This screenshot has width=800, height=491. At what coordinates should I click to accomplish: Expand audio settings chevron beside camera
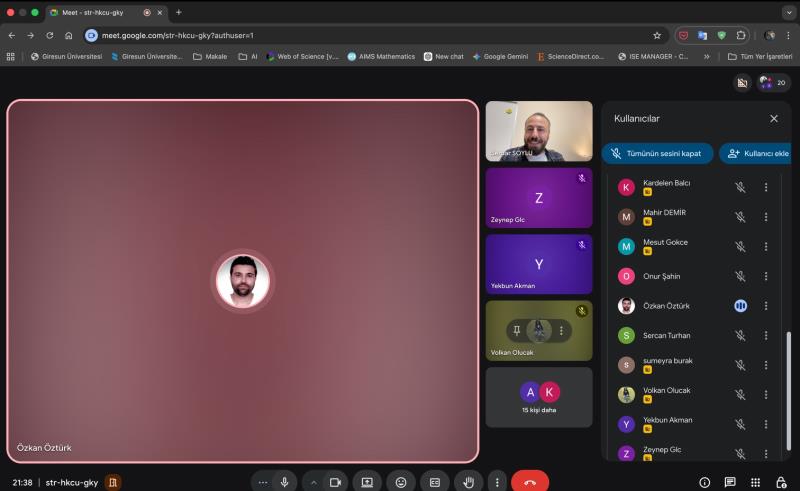pyautogui.click(x=313, y=482)
